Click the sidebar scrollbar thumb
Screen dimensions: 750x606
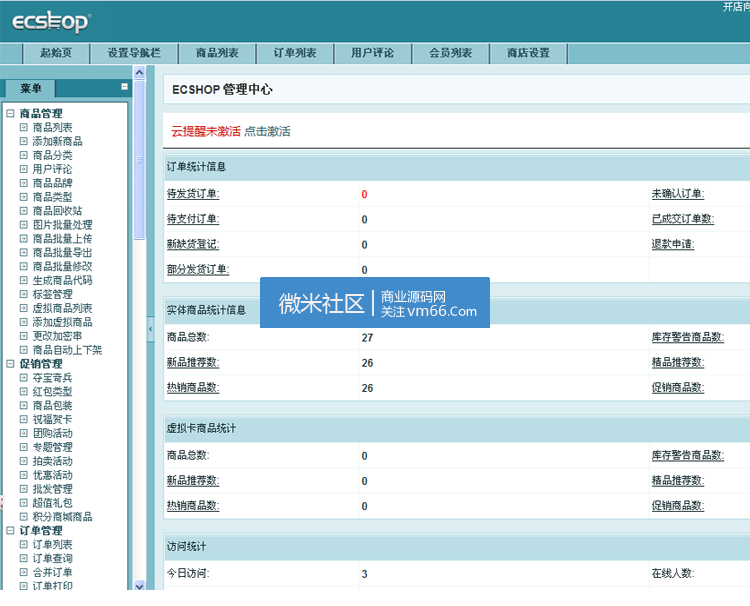(139, 160)
